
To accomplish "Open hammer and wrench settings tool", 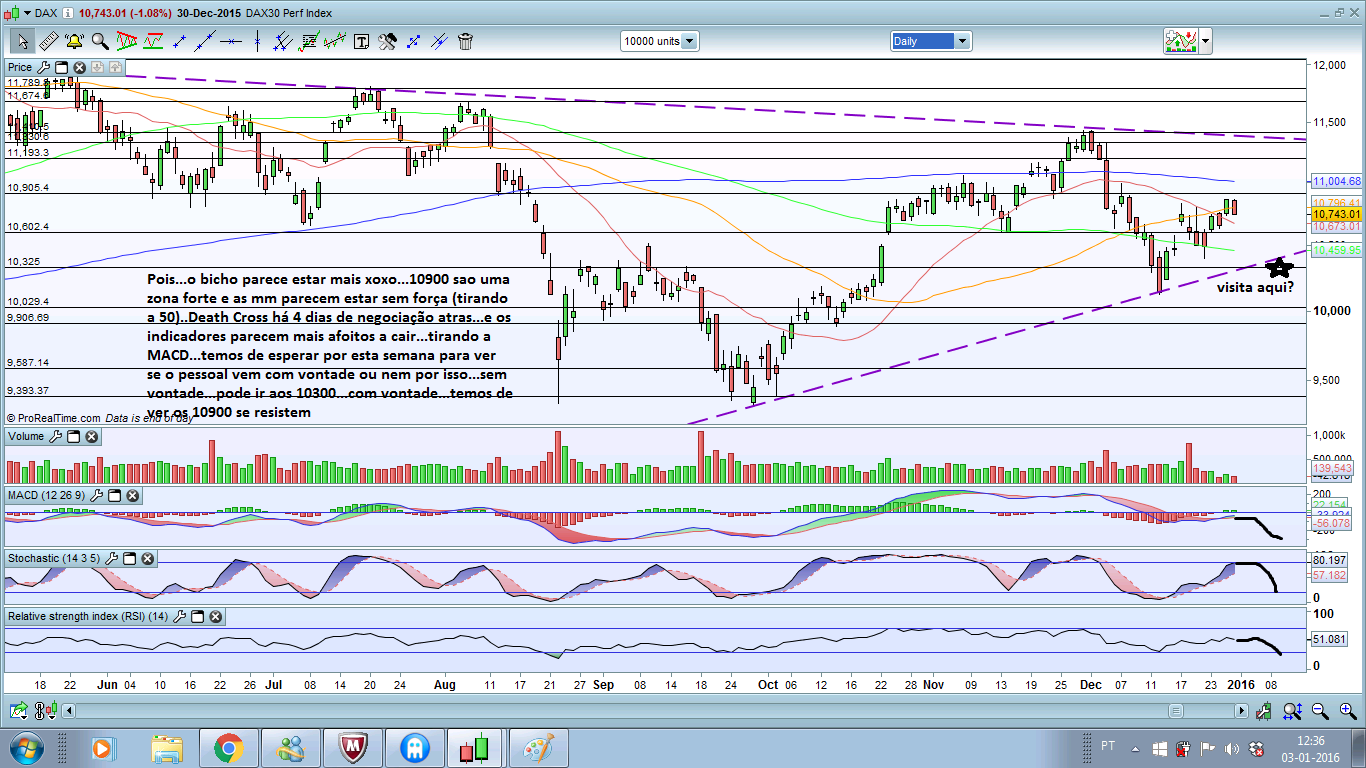I will 387,41.
